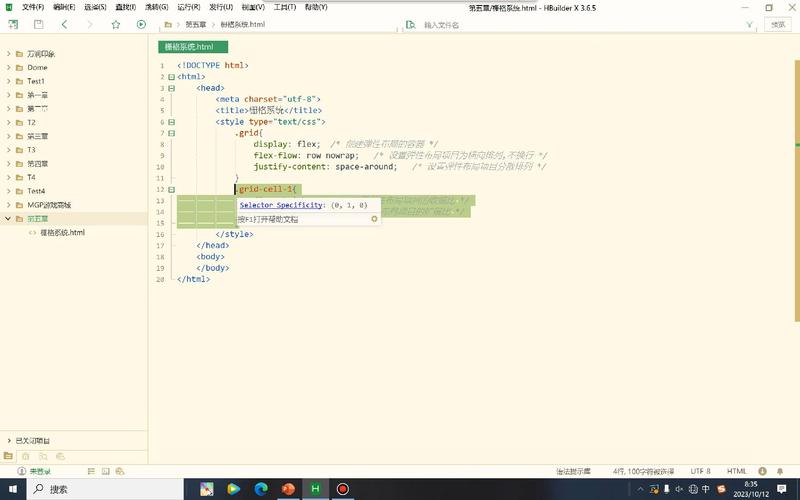The width and height of the screenshot is (800, 500).
Task: Click the user login icon in status bar
Action: pyautogui.click(x=21, y=471)
